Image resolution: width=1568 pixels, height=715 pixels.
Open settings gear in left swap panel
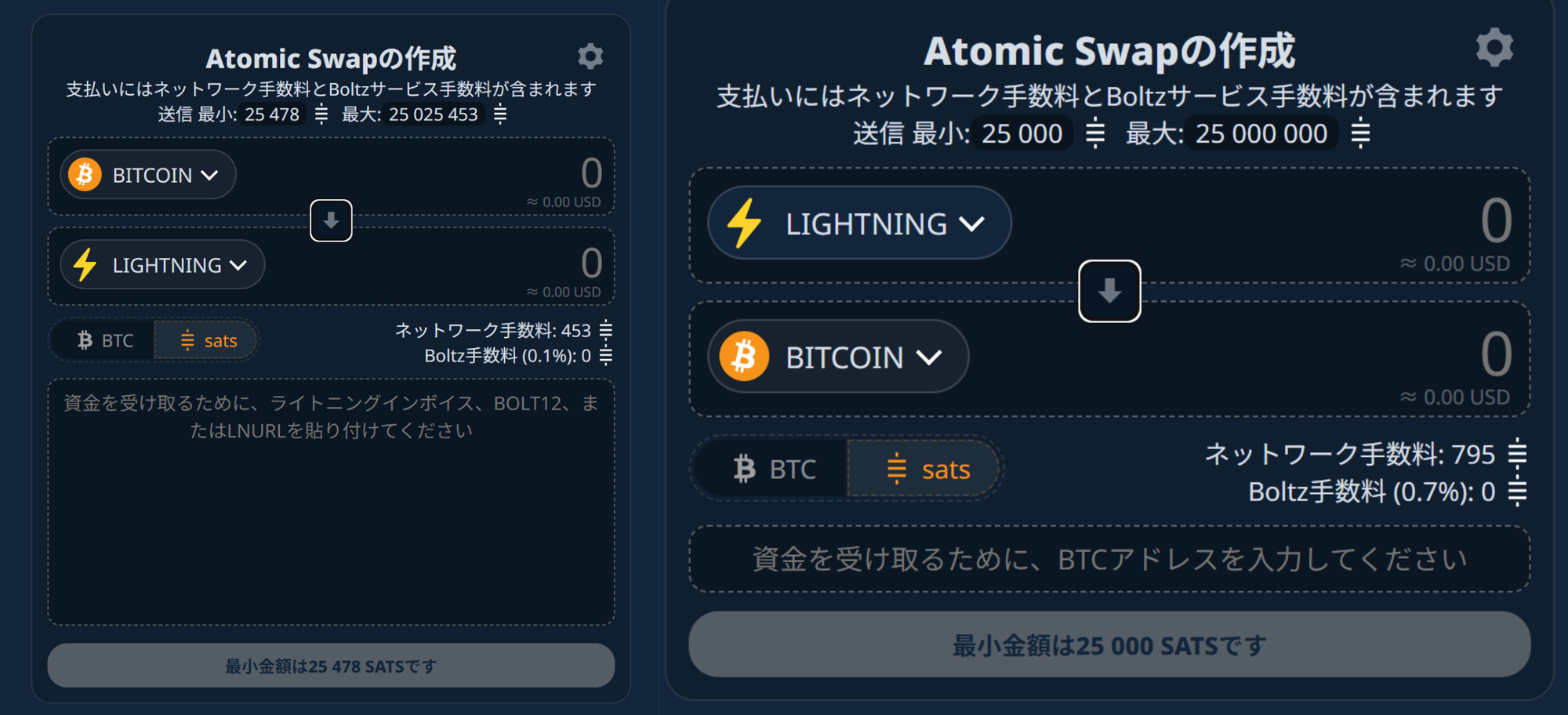click(590, 56)
